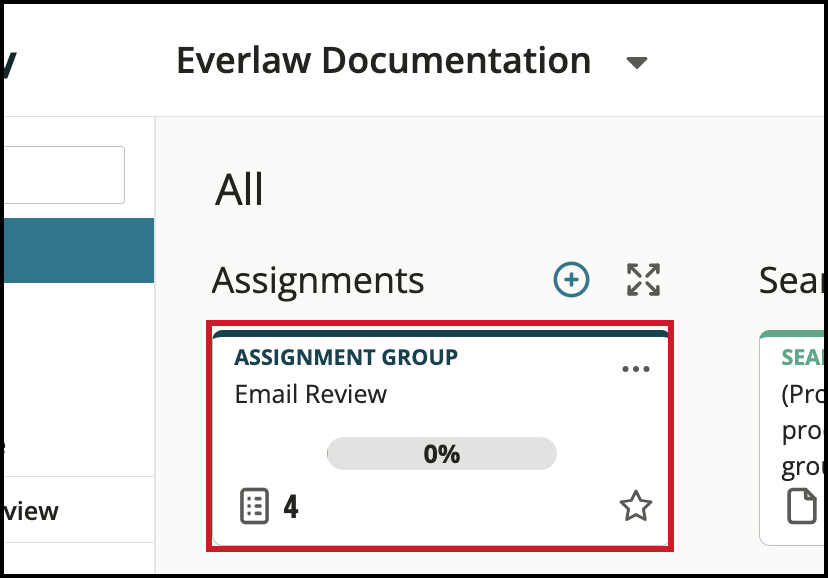Open the three-dot menu on Email Review card
The height and width of the screenshot is (578, 828).
tap(636, 369)
